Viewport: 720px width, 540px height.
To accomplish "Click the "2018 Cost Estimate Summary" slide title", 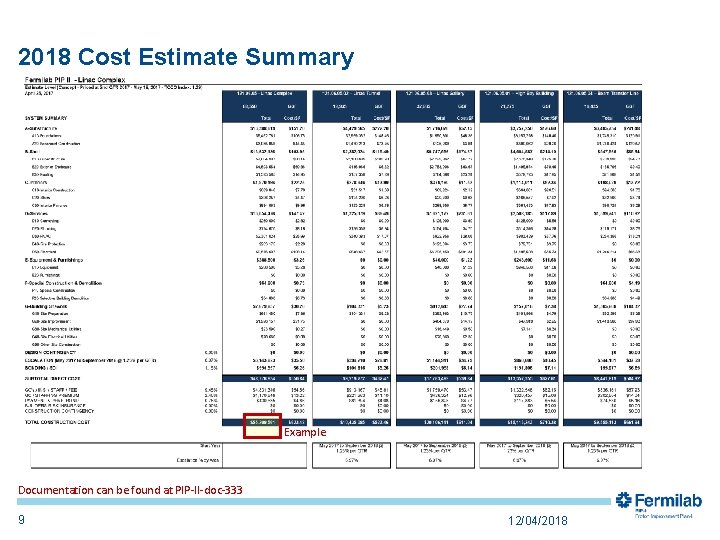I will point(186,57).
